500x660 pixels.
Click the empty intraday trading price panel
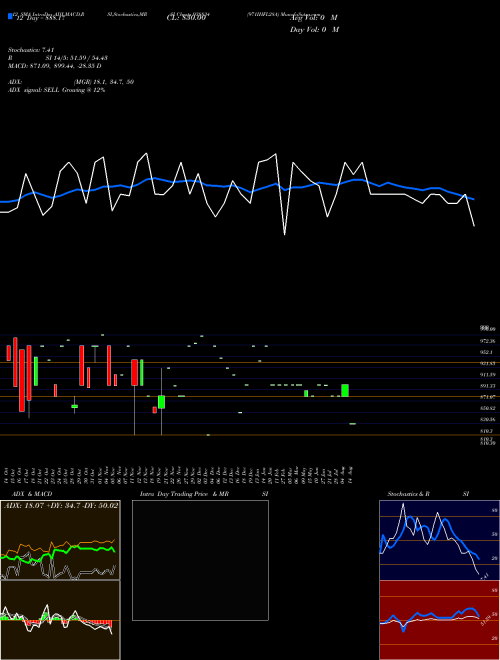pos(200,560)
